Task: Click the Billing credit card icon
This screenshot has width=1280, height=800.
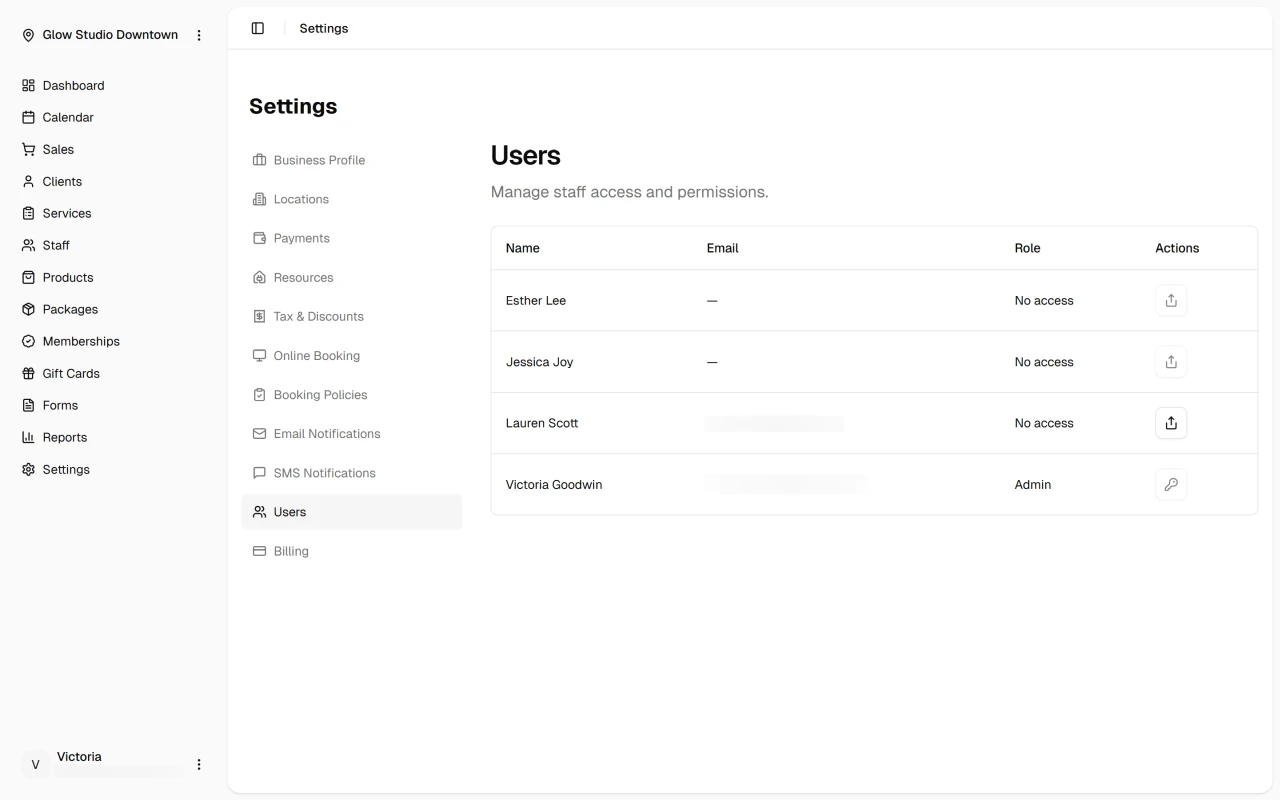Action: coord(259,550)
